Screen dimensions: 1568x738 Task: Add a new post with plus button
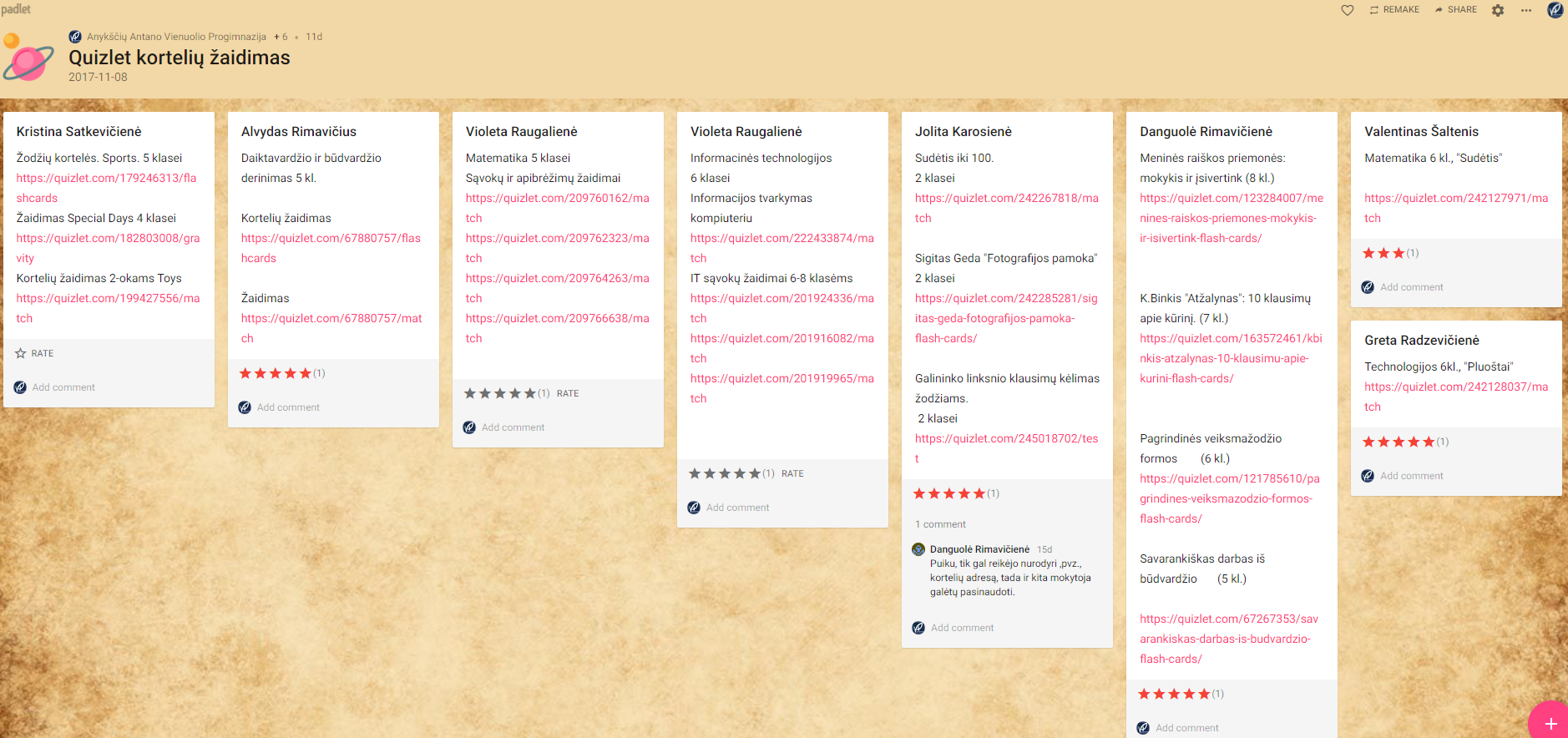pyautogui.click(x=1550, y=723)
